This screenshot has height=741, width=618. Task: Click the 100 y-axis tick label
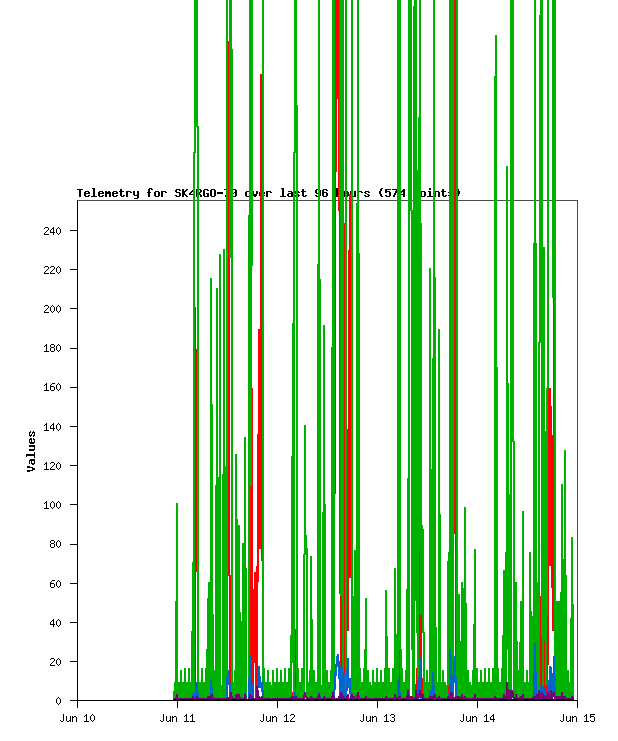(53, 505)
